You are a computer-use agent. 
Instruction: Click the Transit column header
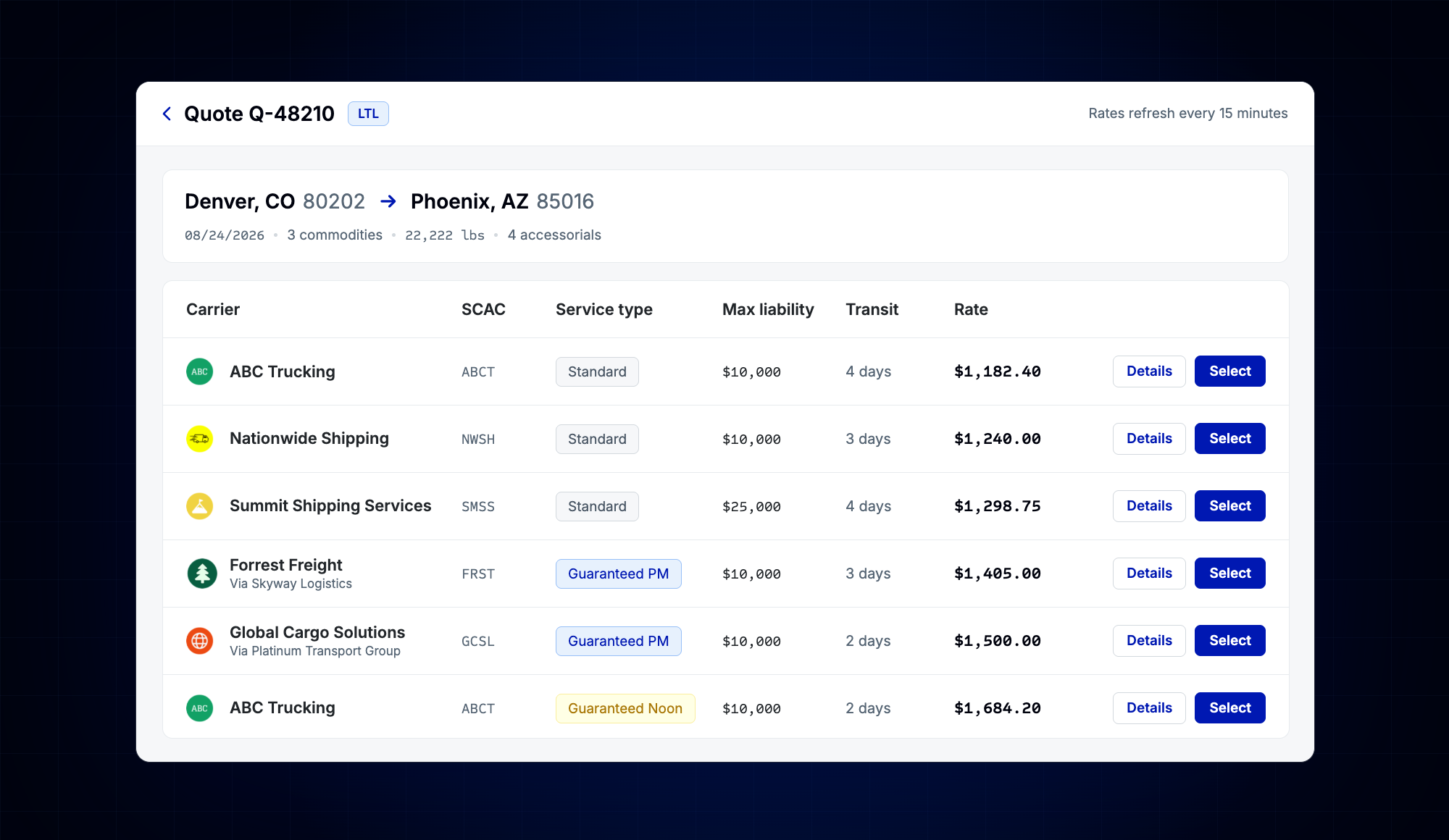click(872, 309)
